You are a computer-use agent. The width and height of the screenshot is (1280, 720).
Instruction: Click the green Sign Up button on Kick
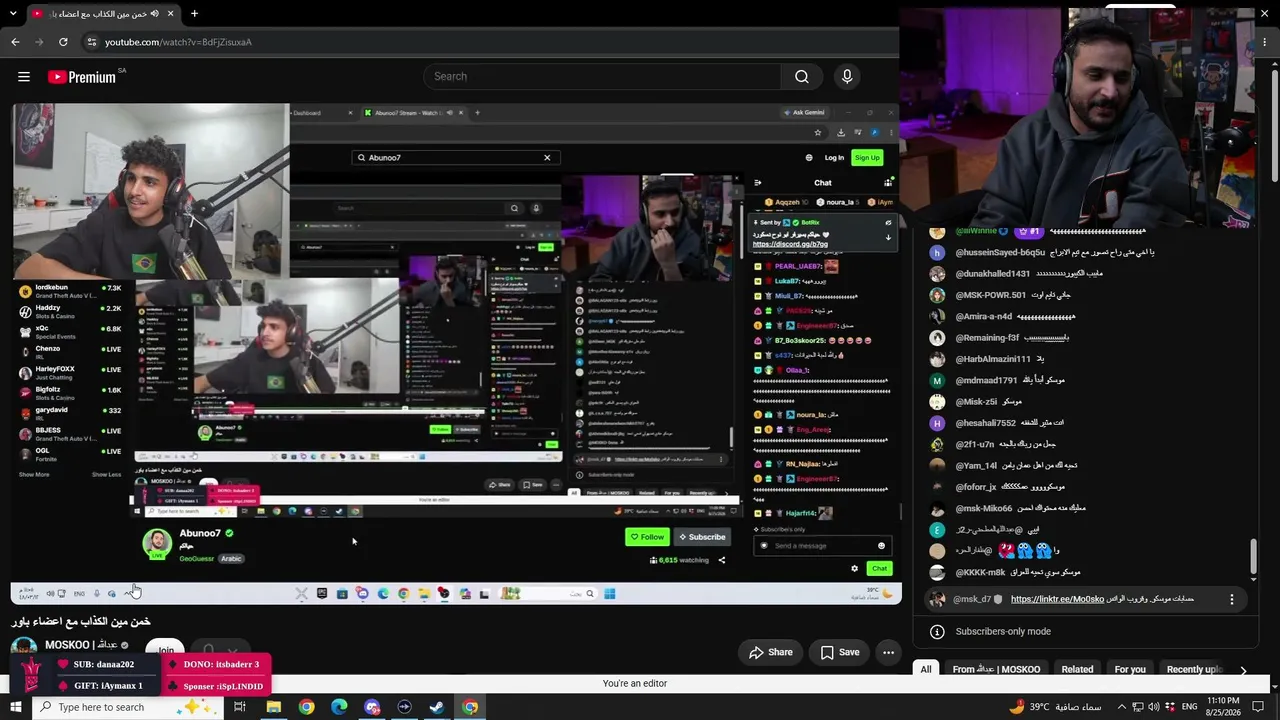(x=867, y=158)
